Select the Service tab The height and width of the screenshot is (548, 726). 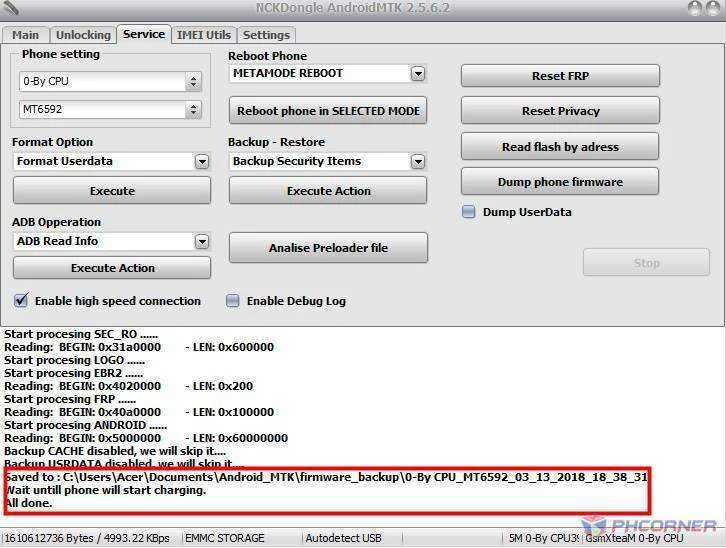[144, 34]
